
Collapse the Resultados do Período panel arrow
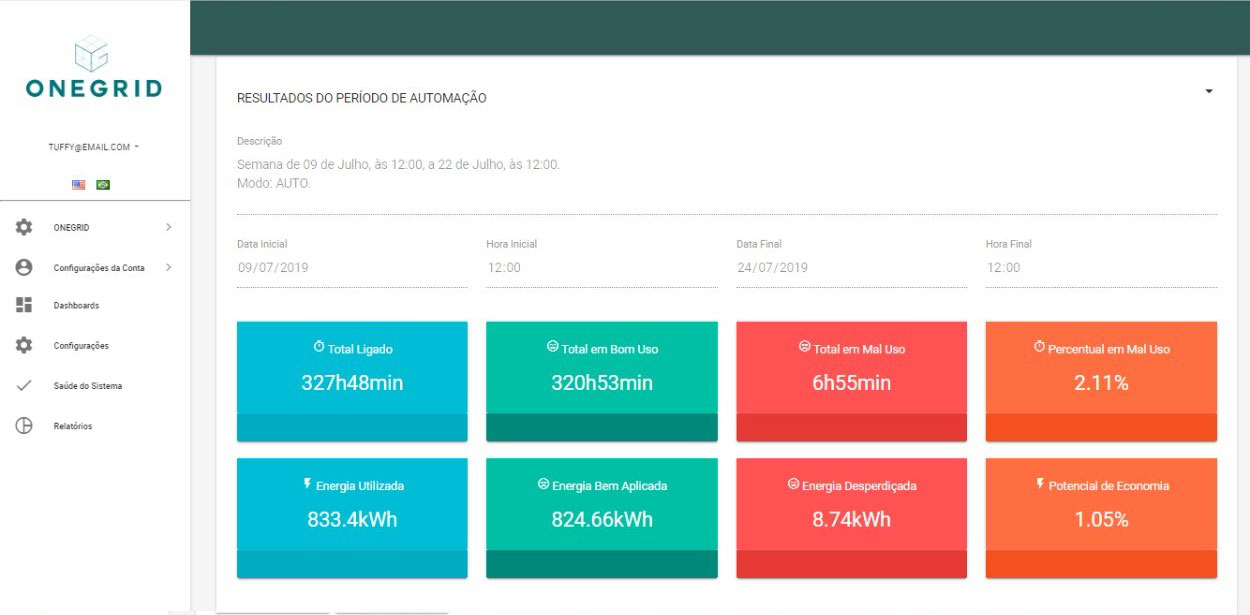tap(1208, 91)
